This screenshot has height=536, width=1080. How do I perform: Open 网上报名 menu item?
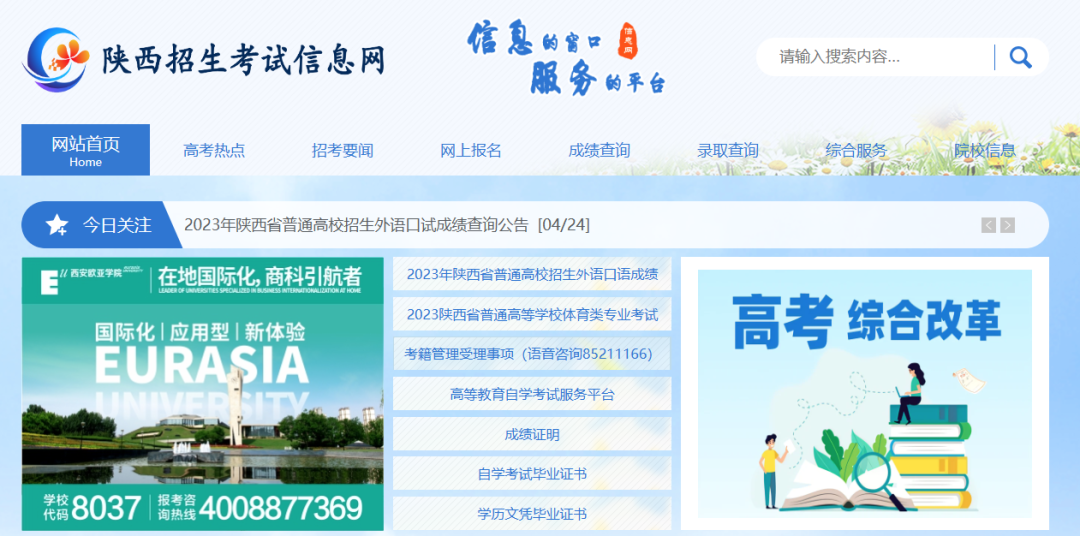point(471,150)
